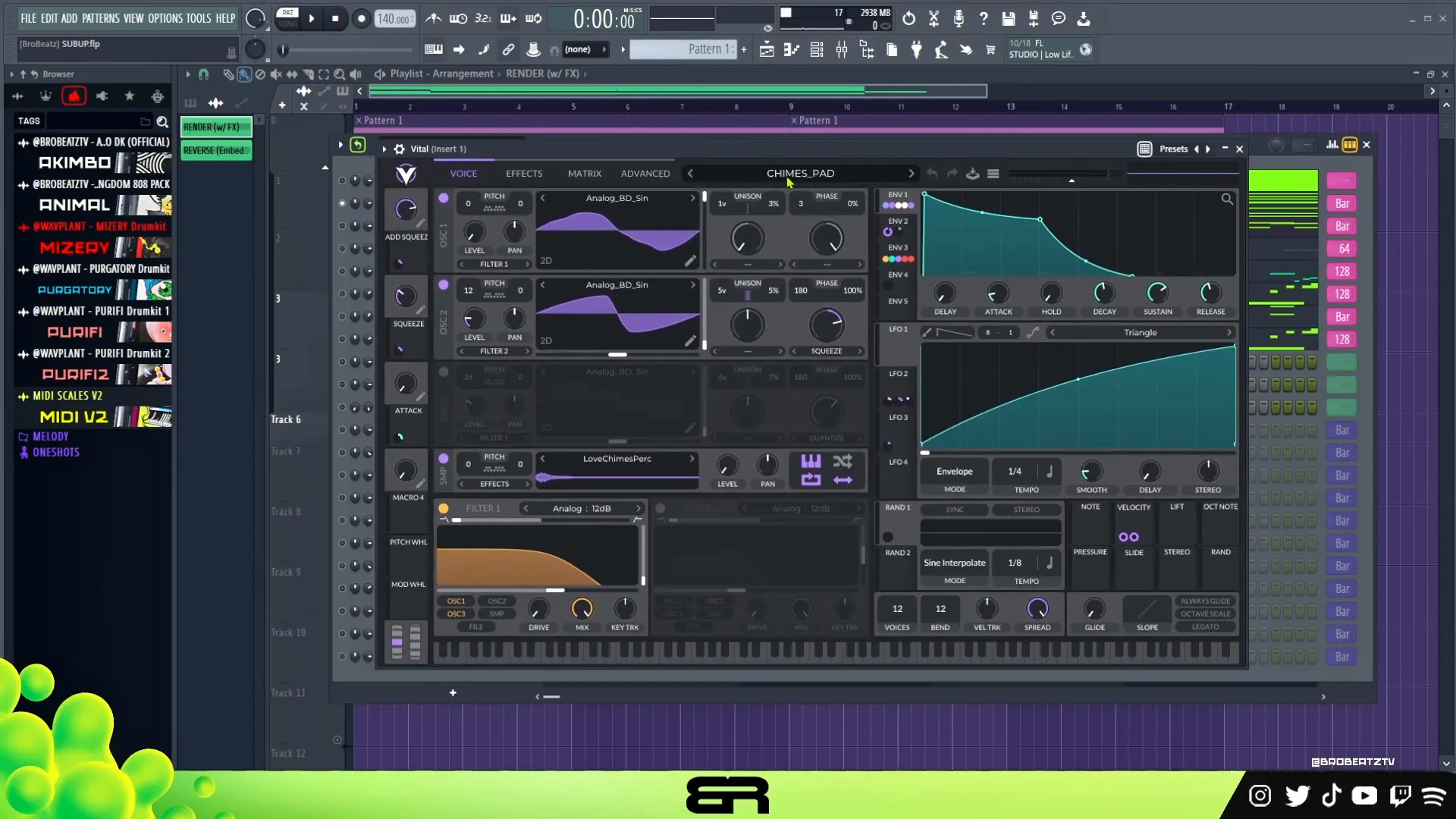Open the channel rack view icon
The height and width of the screenshot is (819, 1456).
[x=817, y=50]
